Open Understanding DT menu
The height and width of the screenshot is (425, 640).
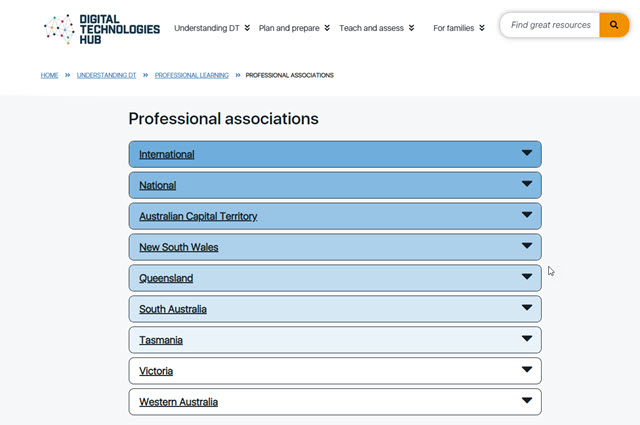(212, 29)
